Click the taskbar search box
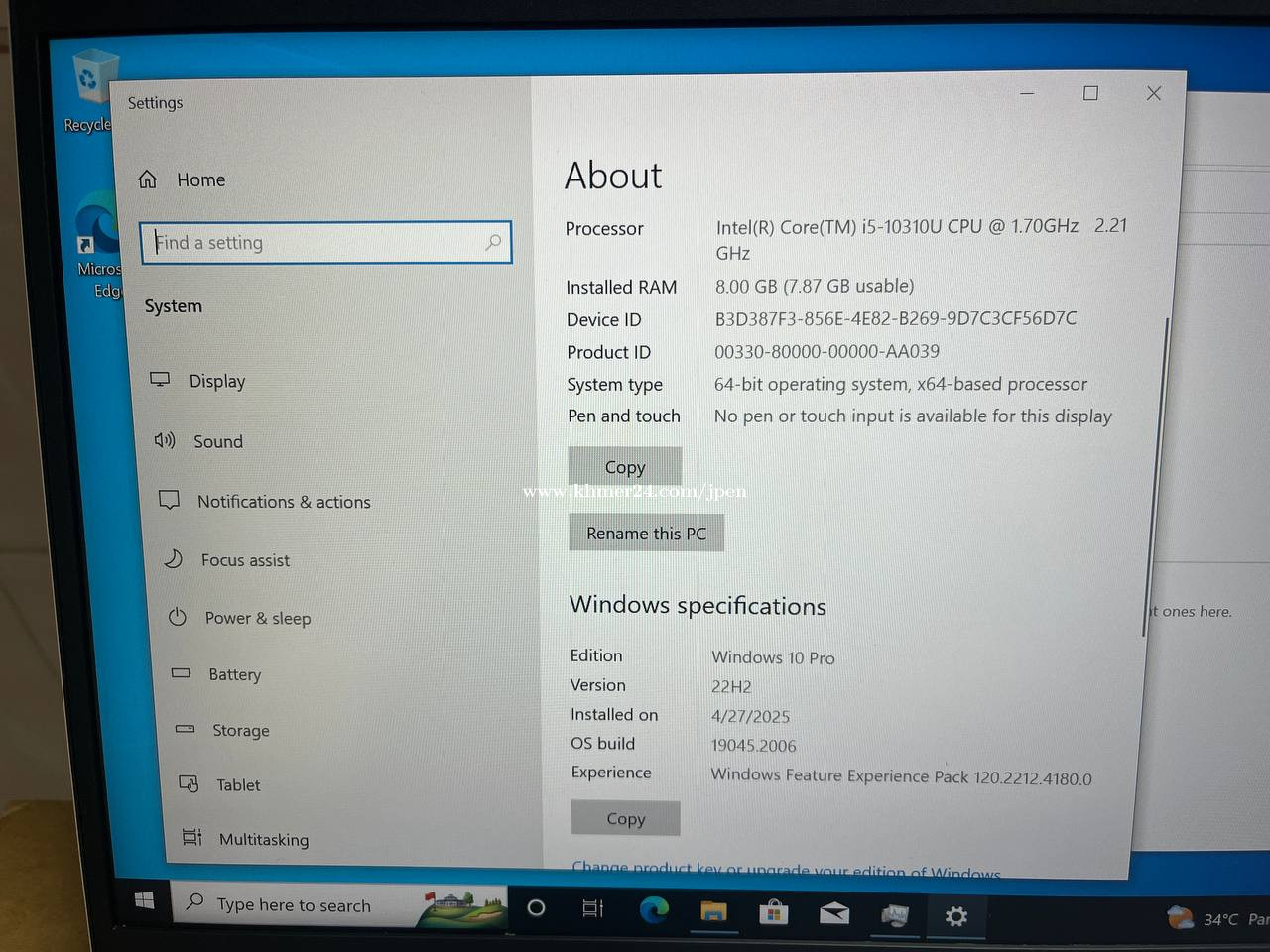The image size is (1270, 952). pyautogui.click(x=338, y=905)
